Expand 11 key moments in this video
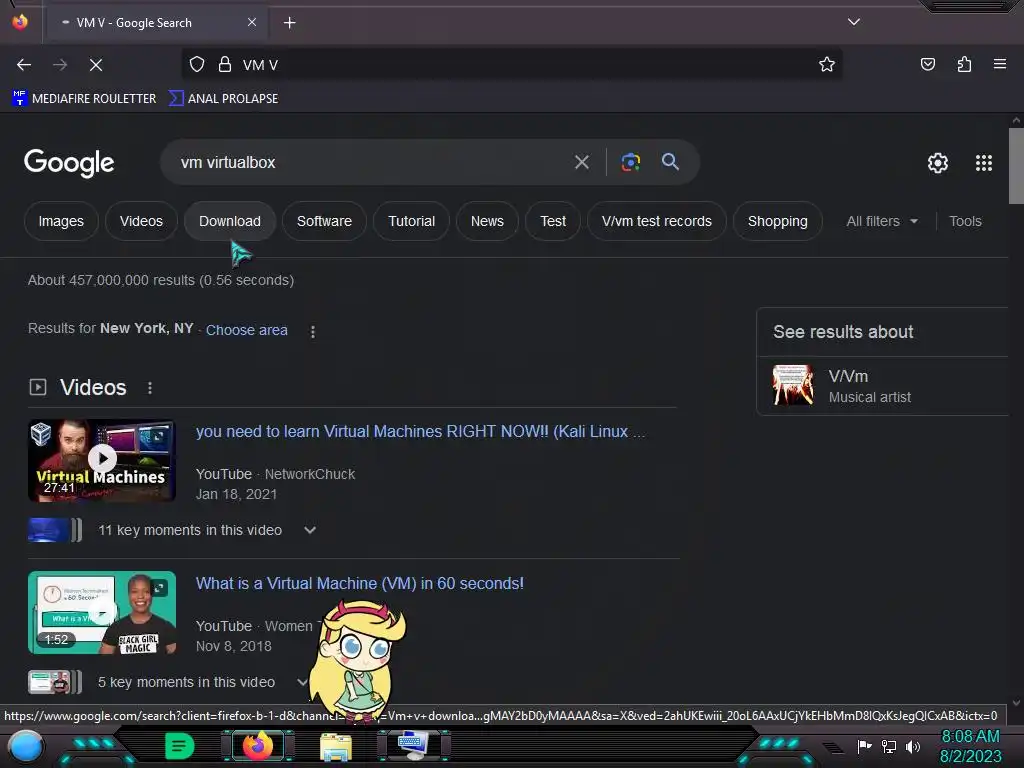Viewport: 1024px width, 768px height. (310, 530)
